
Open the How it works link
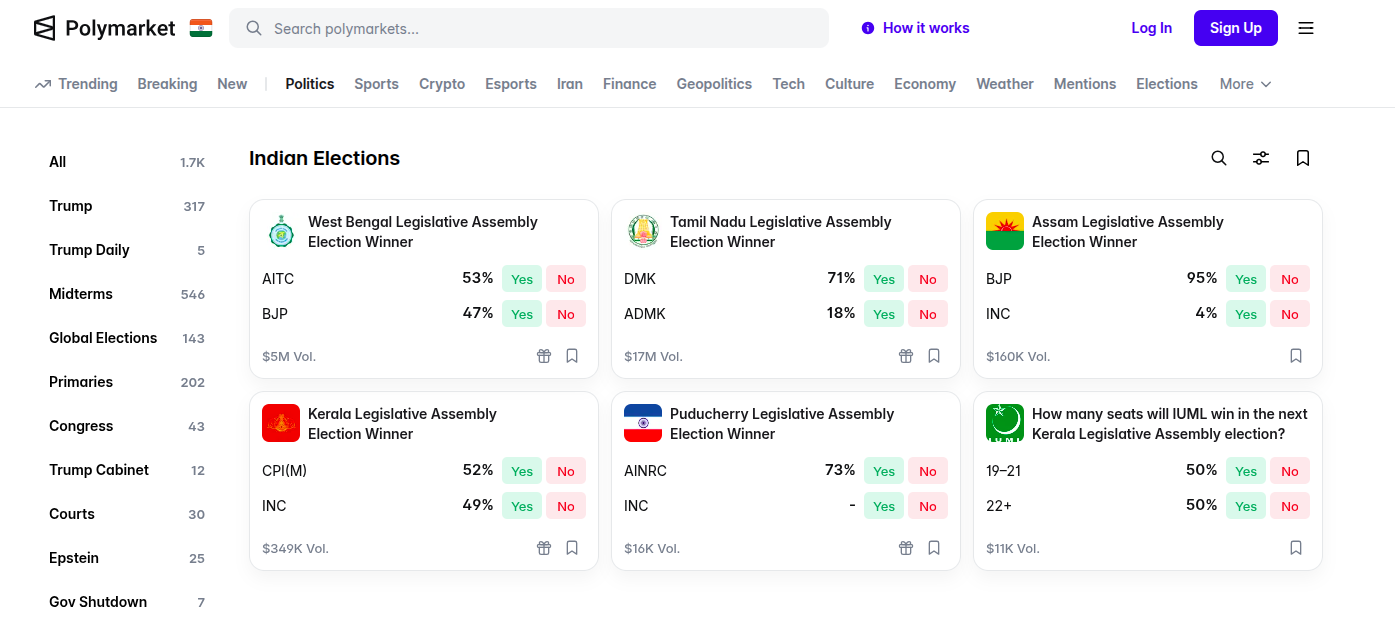[x=915, y=28]
